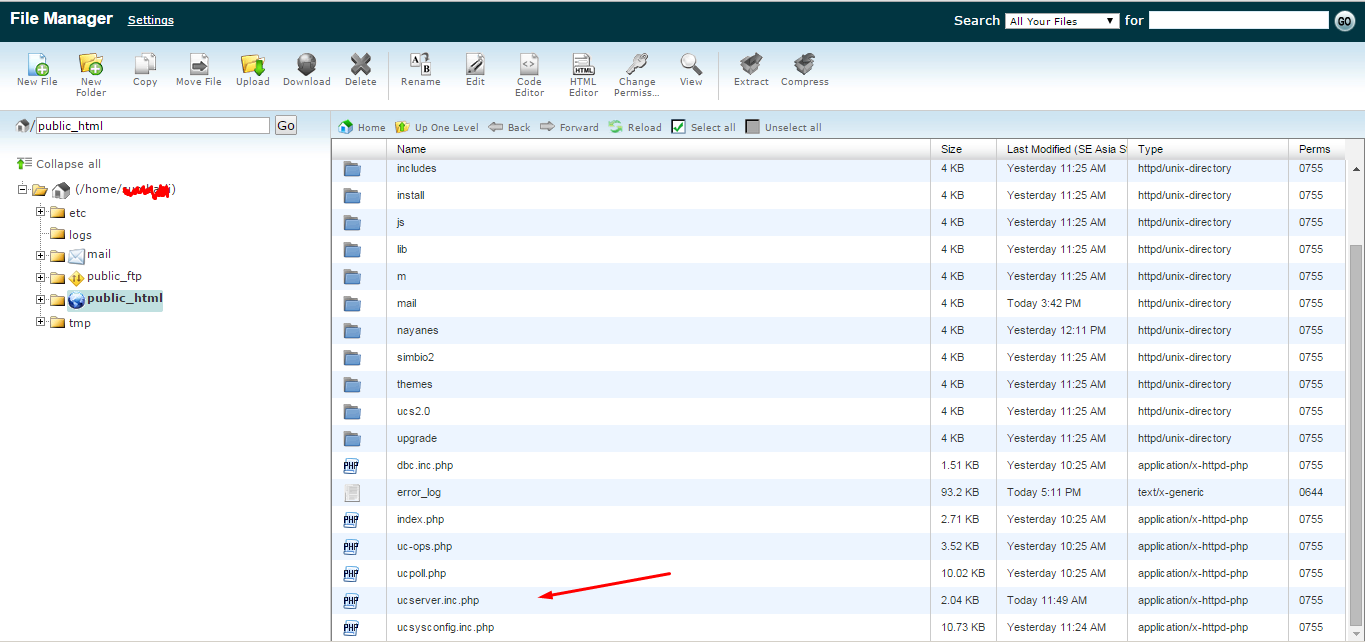The width and height of the screenshot is (1365, 642).
Task: Select the dbc.inc.php file
Action: (x=839, y=465)
